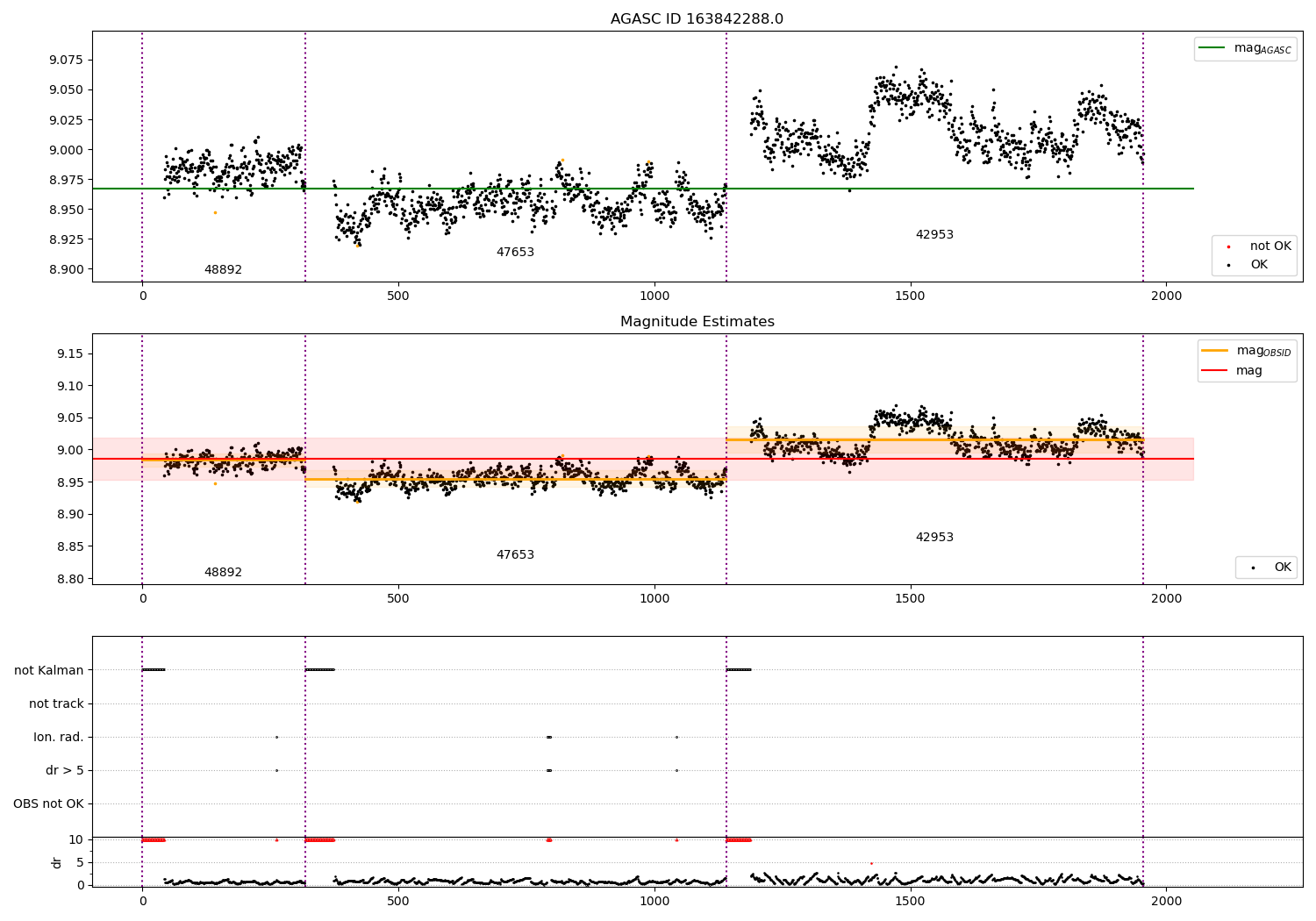This screenshot has height=921, width=1316.
Task: Click y-axis tick 9.050
Action: pyautogui.click(x=66, y=90)
